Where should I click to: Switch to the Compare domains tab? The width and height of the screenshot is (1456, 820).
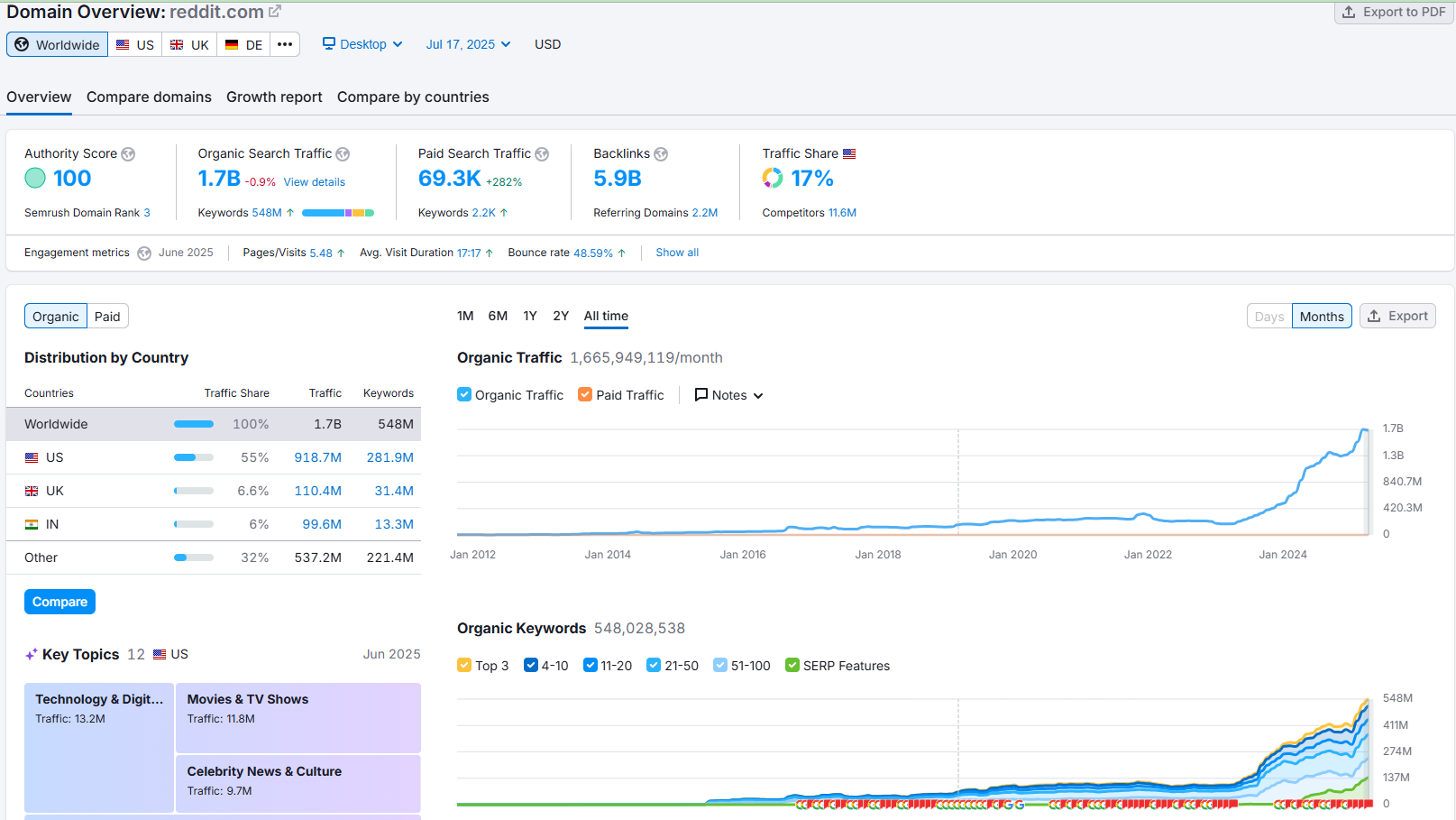point(149,97)
